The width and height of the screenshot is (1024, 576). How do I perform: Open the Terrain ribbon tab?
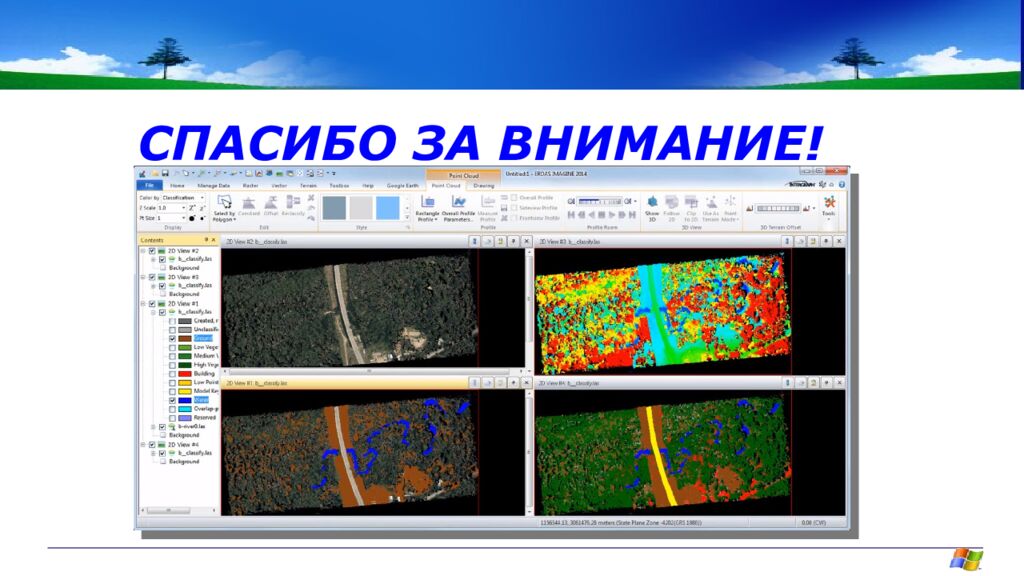tap(308, 186)
